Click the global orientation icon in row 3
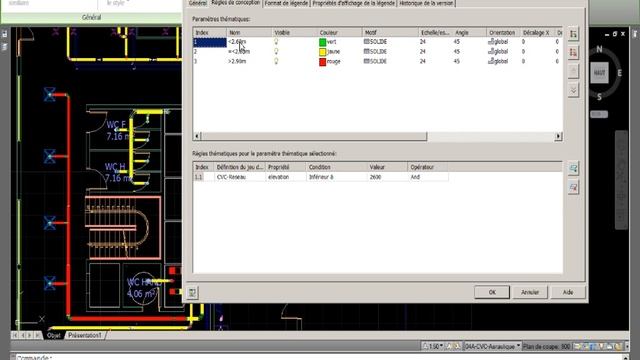 [491, 61]
